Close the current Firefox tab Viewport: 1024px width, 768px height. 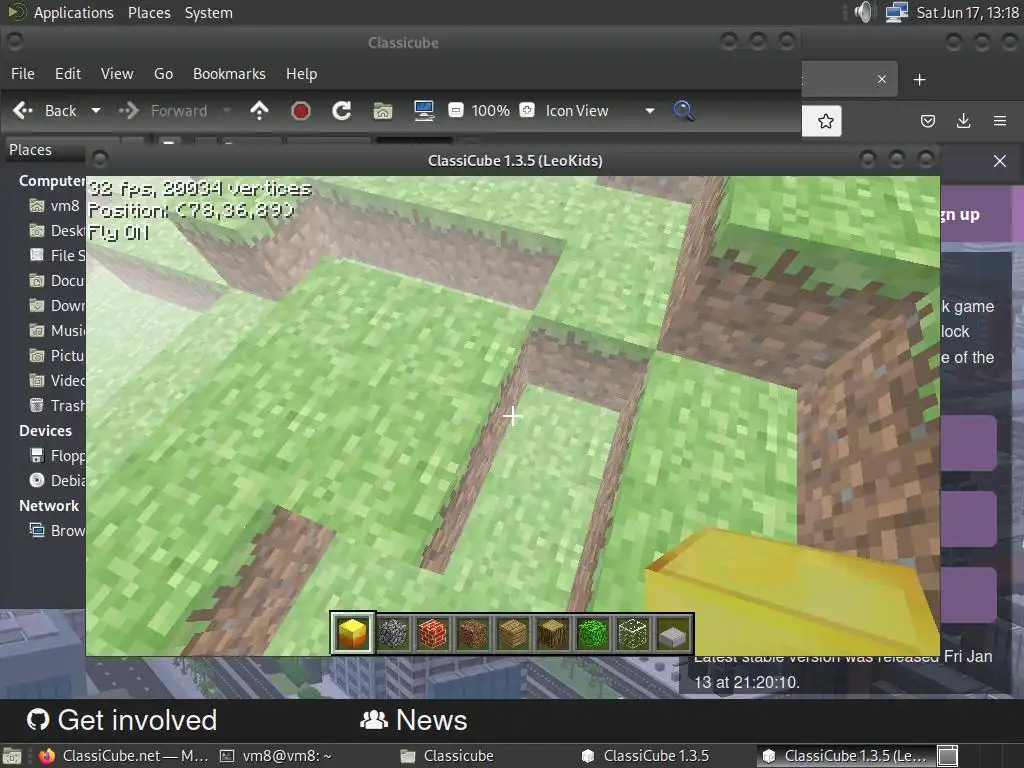click(x=882, y=79)
